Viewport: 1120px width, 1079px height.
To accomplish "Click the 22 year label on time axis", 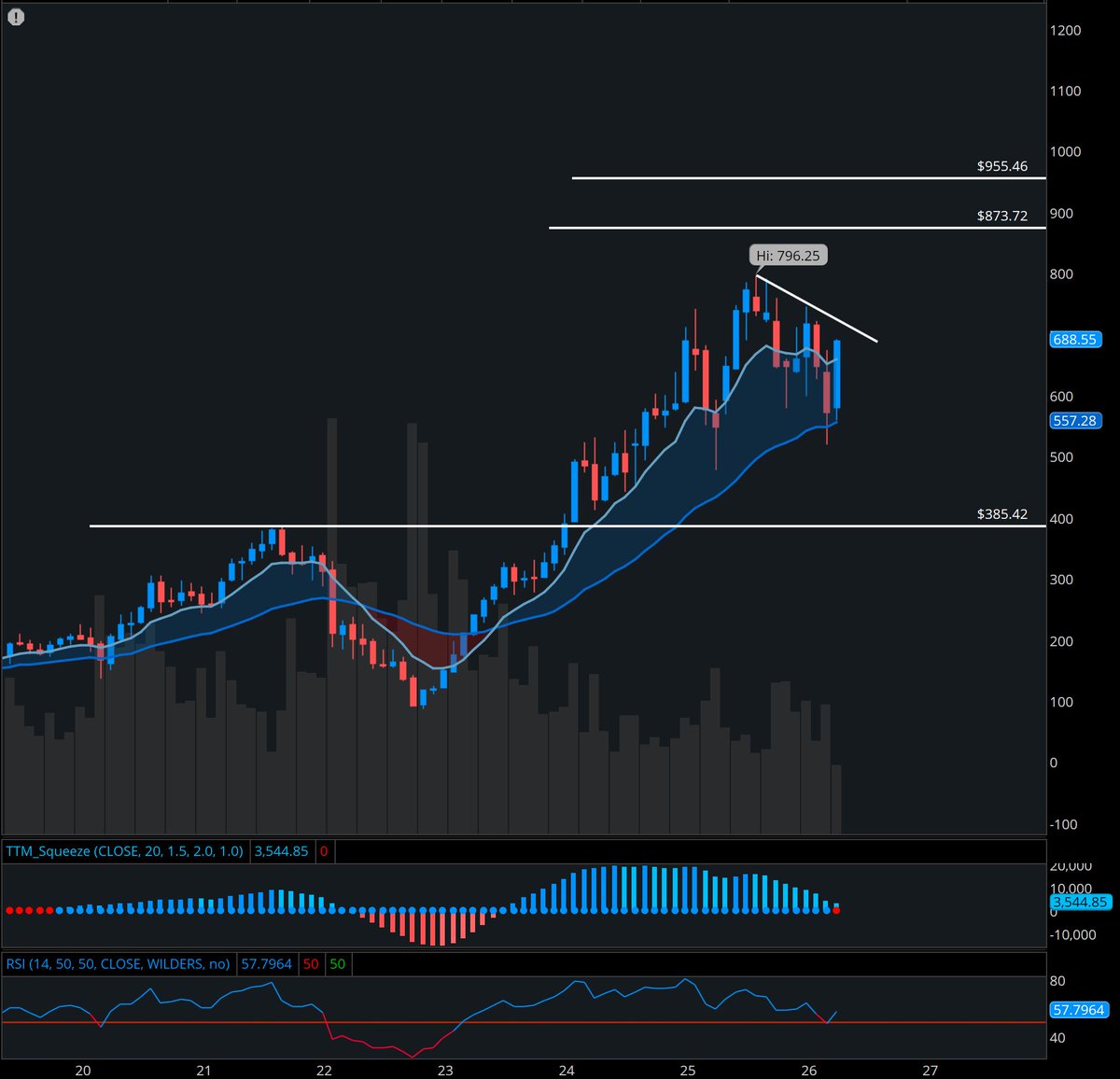I will click(324, 1071).
